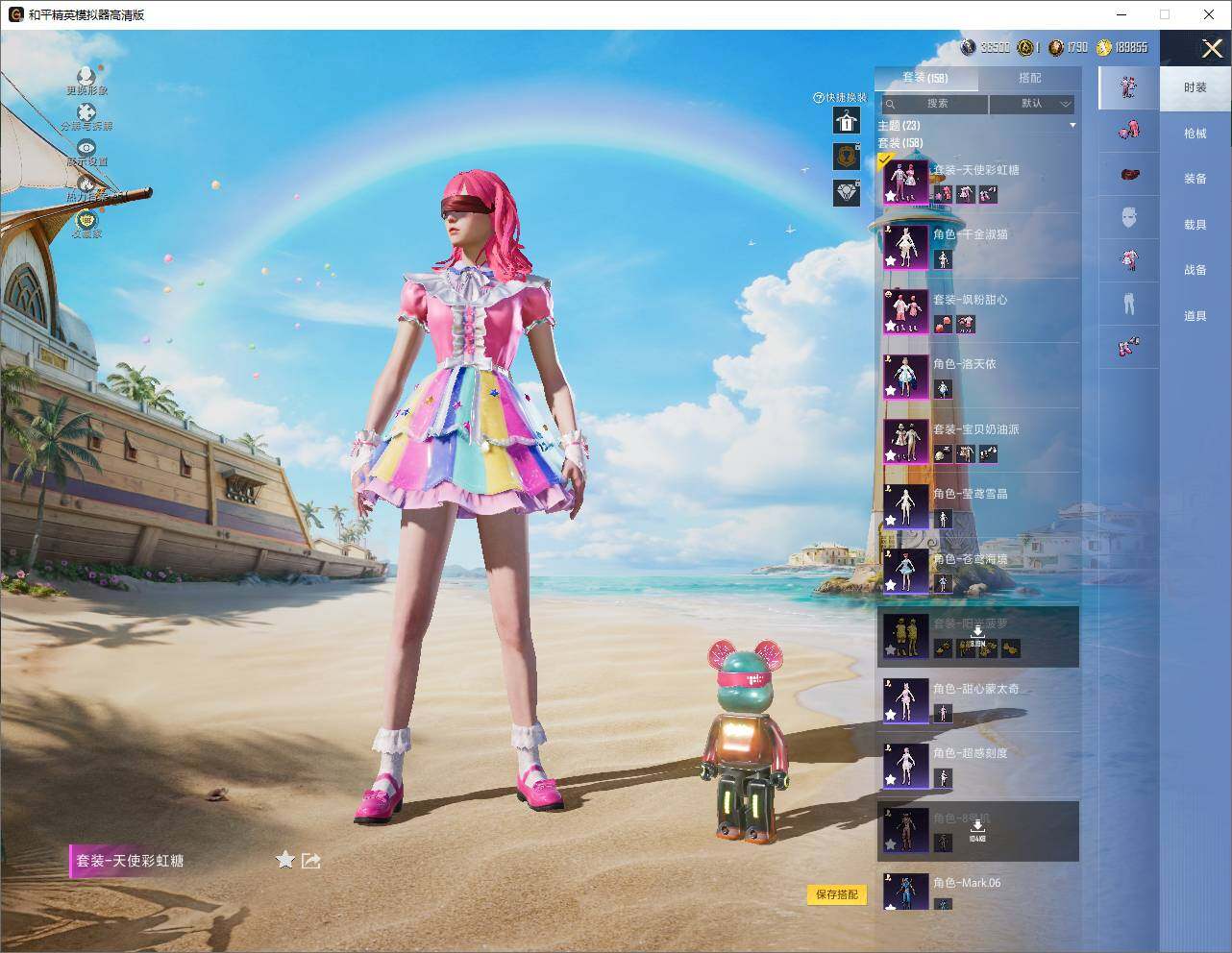Select the shoes category icon
This screenshot has width=1232, height=953.
tap(1128, 346)
